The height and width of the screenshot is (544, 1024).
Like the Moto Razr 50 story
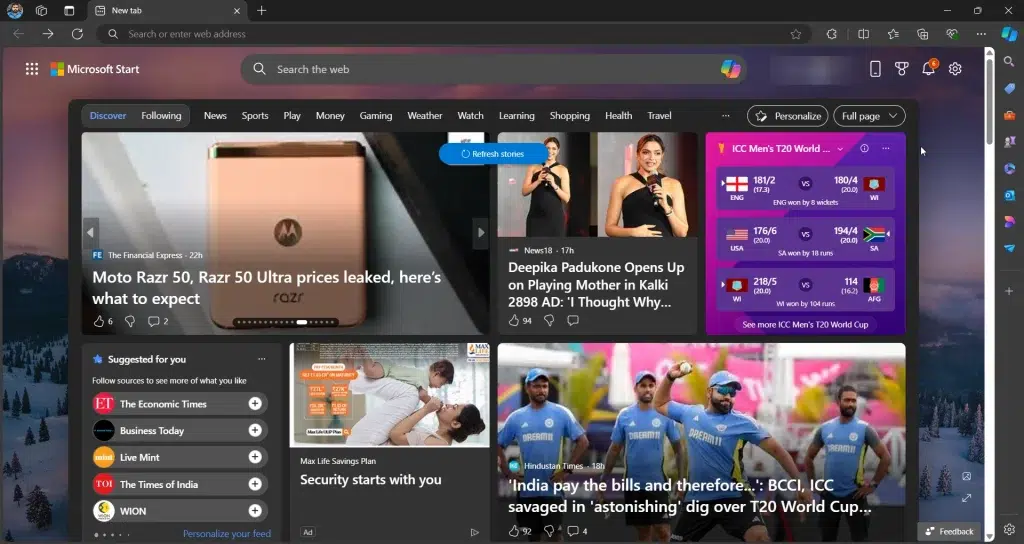99,321
